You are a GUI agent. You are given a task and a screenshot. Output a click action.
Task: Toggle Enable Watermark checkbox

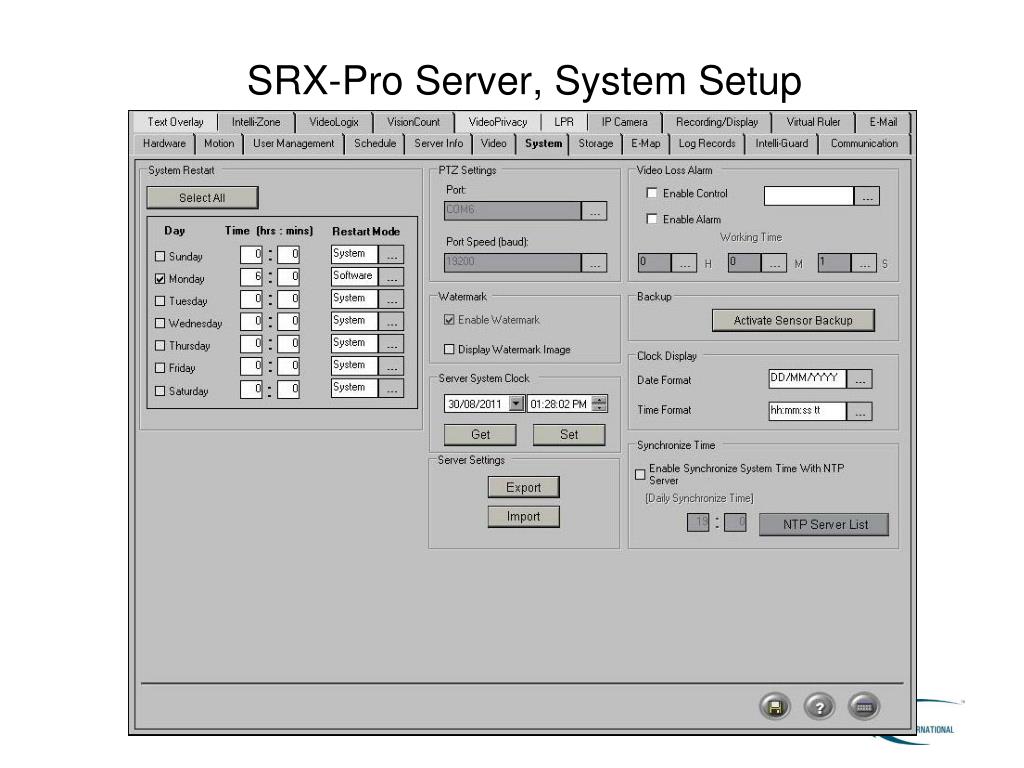pos(449,320)
